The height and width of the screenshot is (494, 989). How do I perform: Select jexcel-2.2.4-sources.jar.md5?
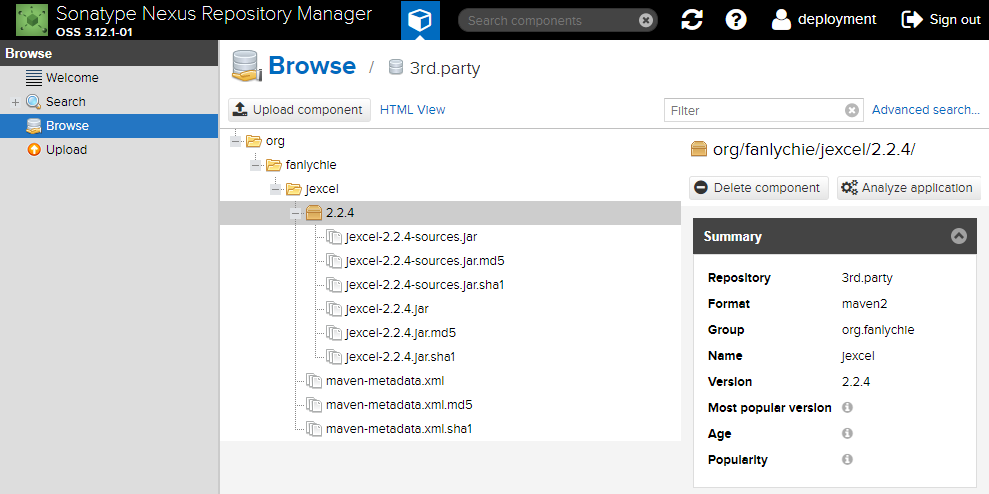tap(424, 261)
